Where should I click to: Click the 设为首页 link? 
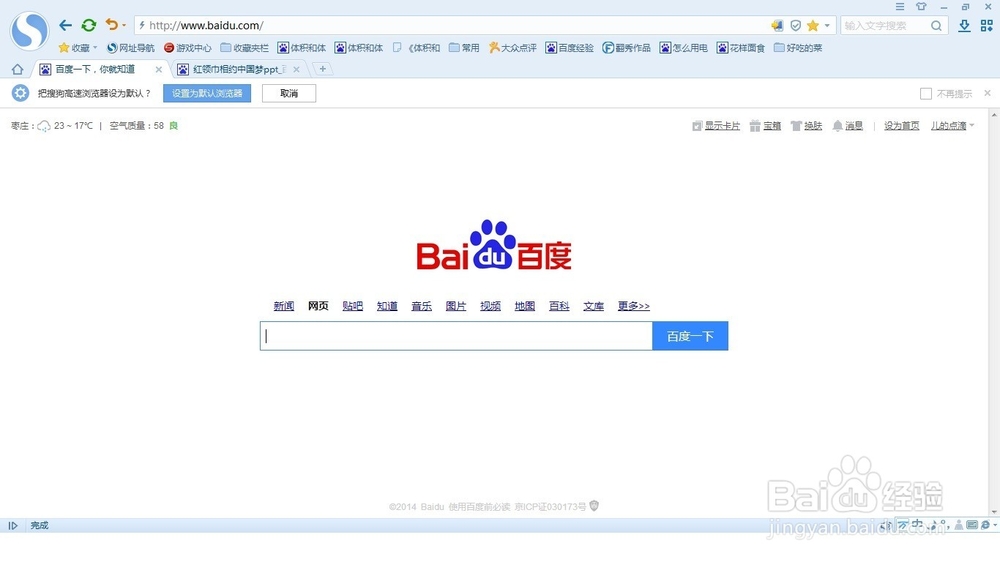point(901,126)
